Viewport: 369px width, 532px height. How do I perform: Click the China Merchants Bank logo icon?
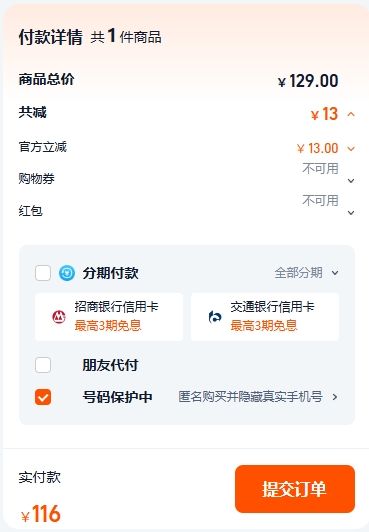tap(59, 317)
